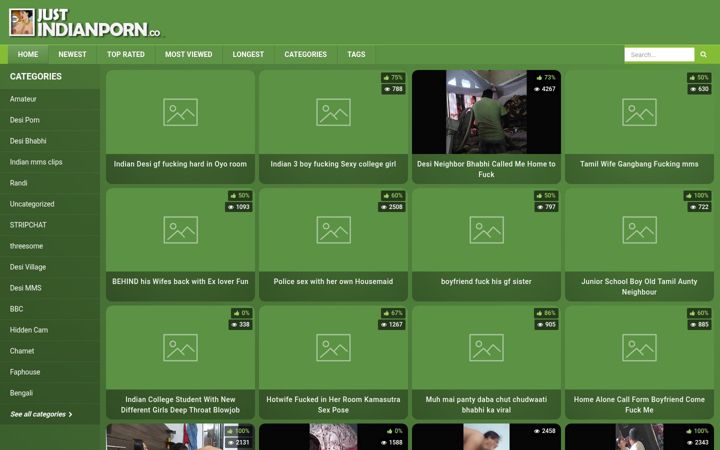This screenshot has height=450, width=720.
Task: Click the thumbs-up 86% rating badge
Action: point(546,313)
